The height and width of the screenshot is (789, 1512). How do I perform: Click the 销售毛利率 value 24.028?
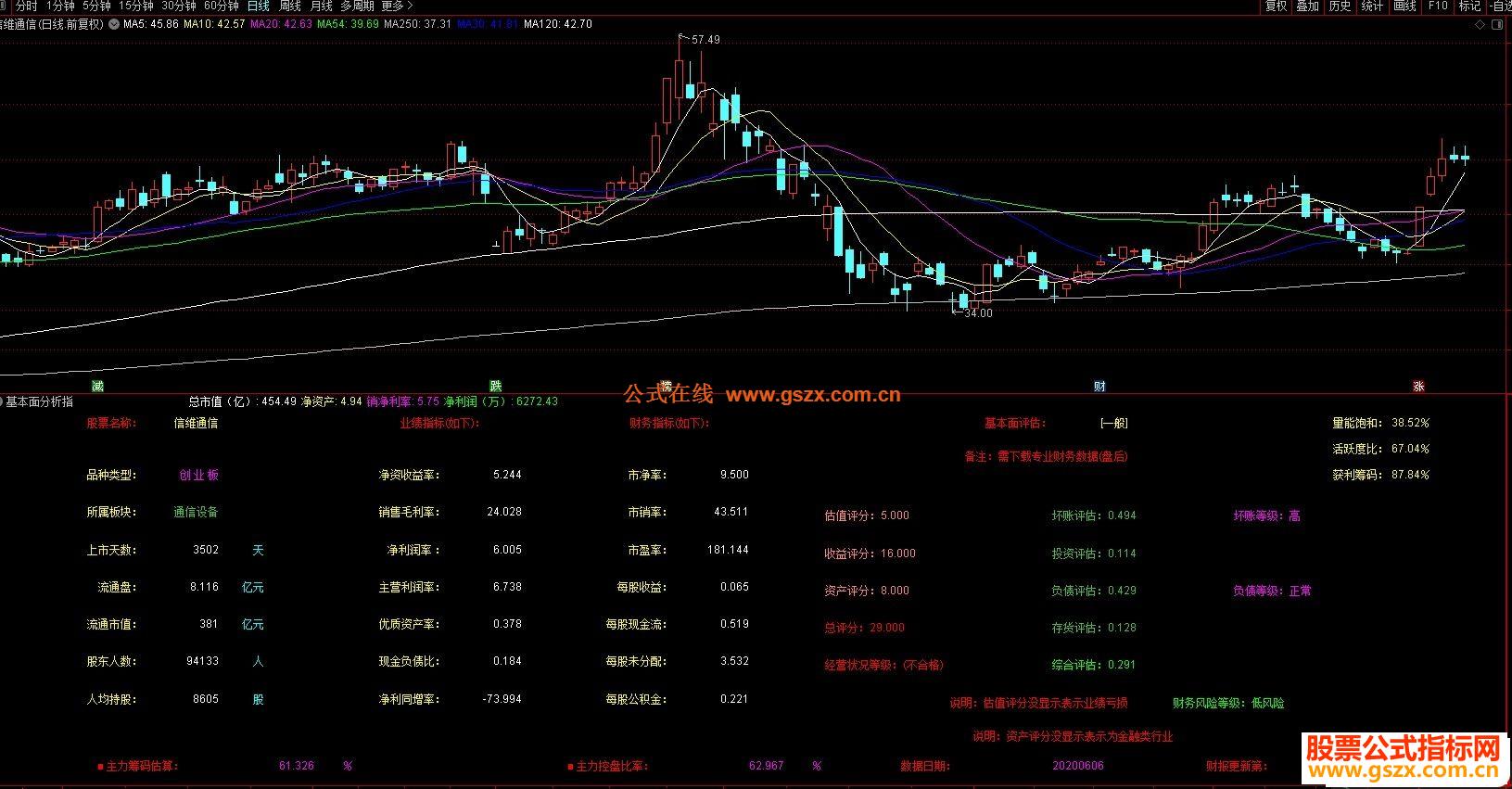(x=503, y=512)
